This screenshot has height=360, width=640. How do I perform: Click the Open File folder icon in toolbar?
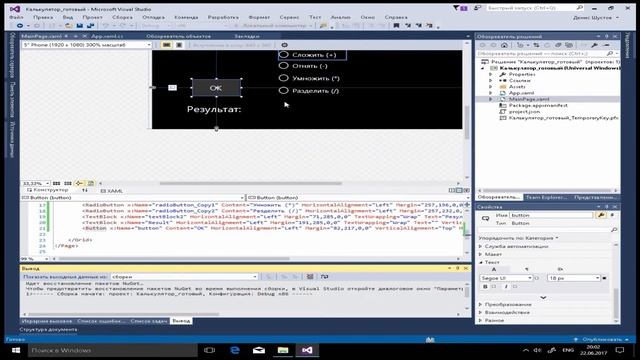tap(69, 26)
